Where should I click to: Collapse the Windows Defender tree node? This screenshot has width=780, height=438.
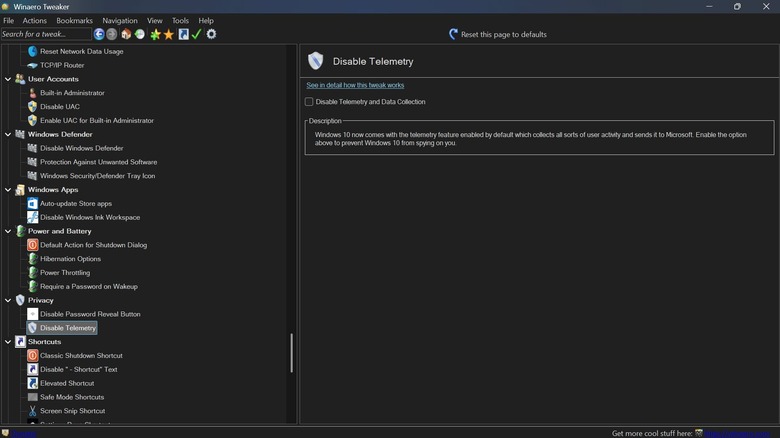tap(8, 134)
